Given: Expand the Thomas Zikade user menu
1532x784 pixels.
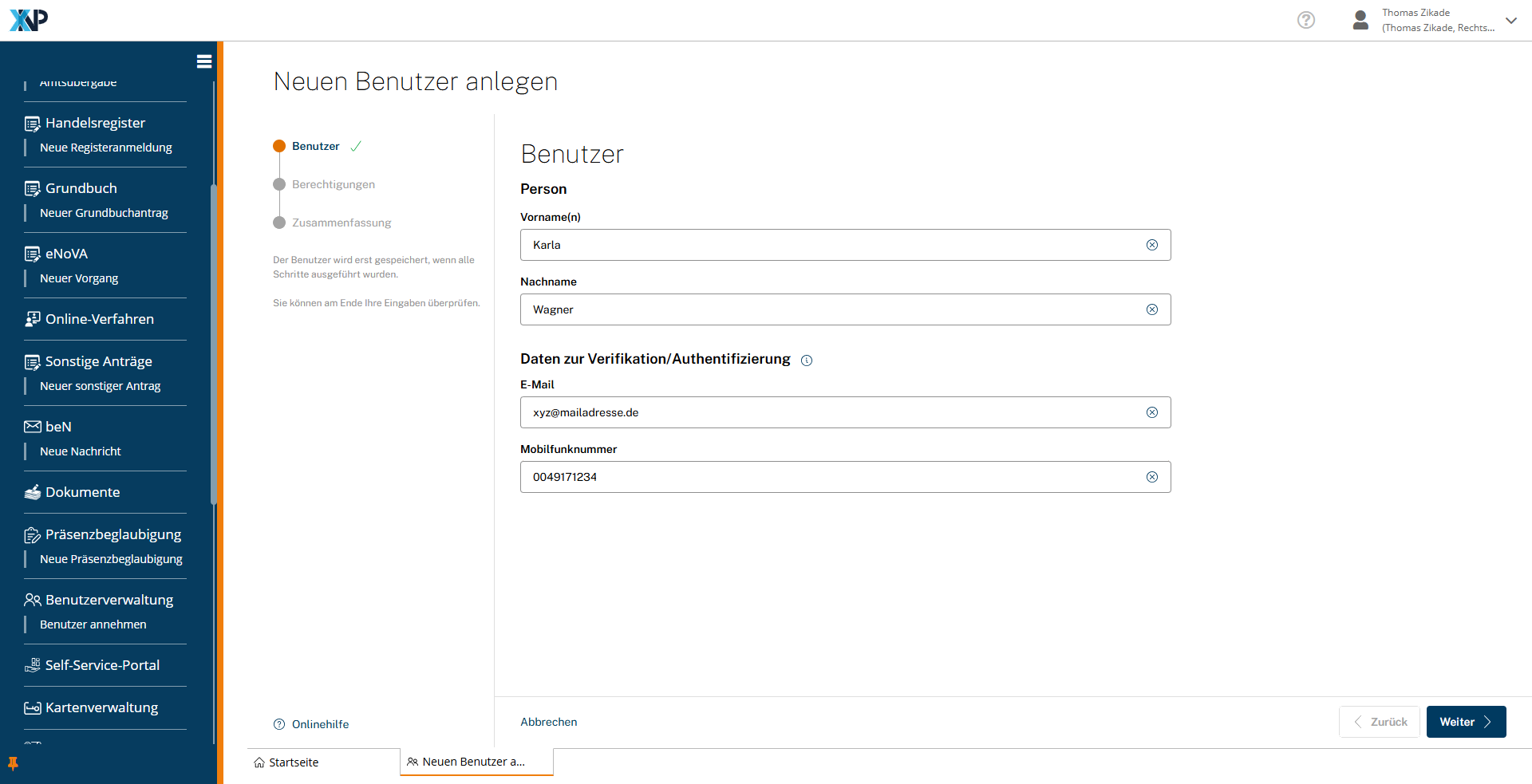Looking at the screenshot, I should 1510,21.
